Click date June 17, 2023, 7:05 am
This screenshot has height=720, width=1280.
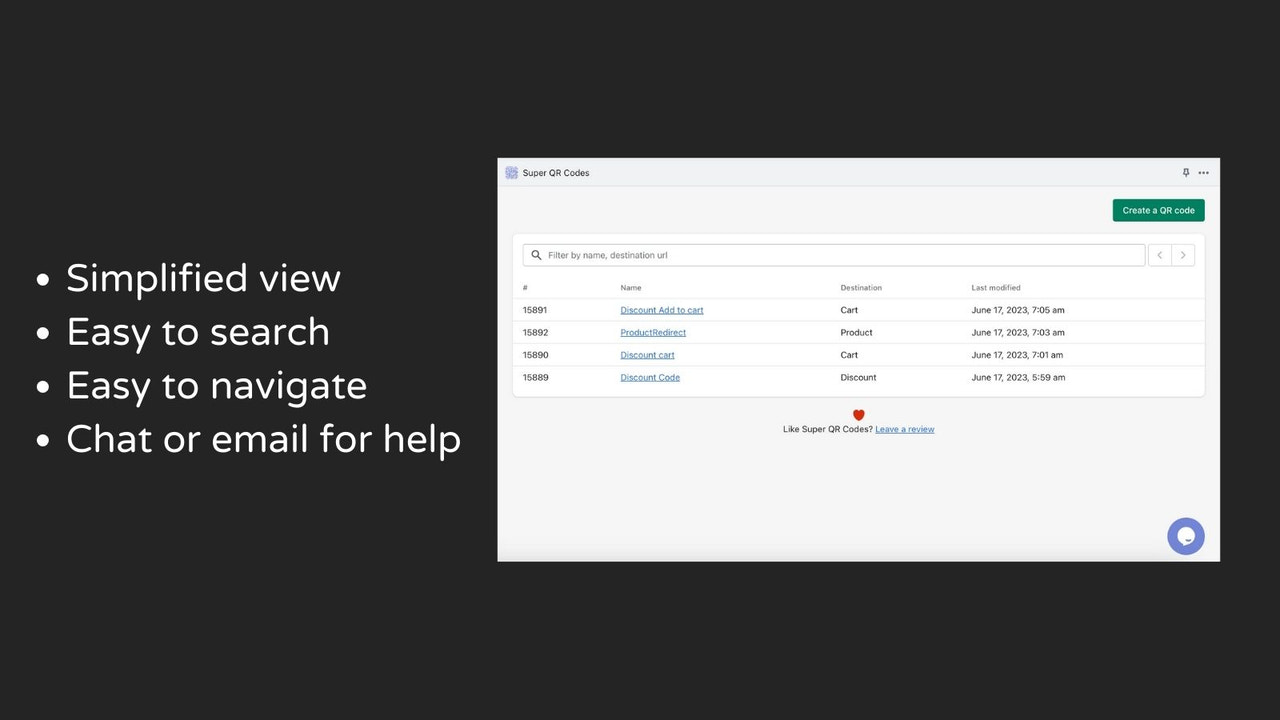point(1018,310)
